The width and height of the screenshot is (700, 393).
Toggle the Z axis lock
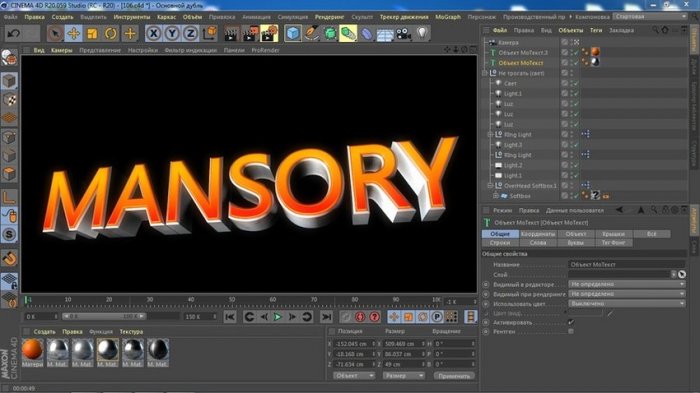[191, 33]
